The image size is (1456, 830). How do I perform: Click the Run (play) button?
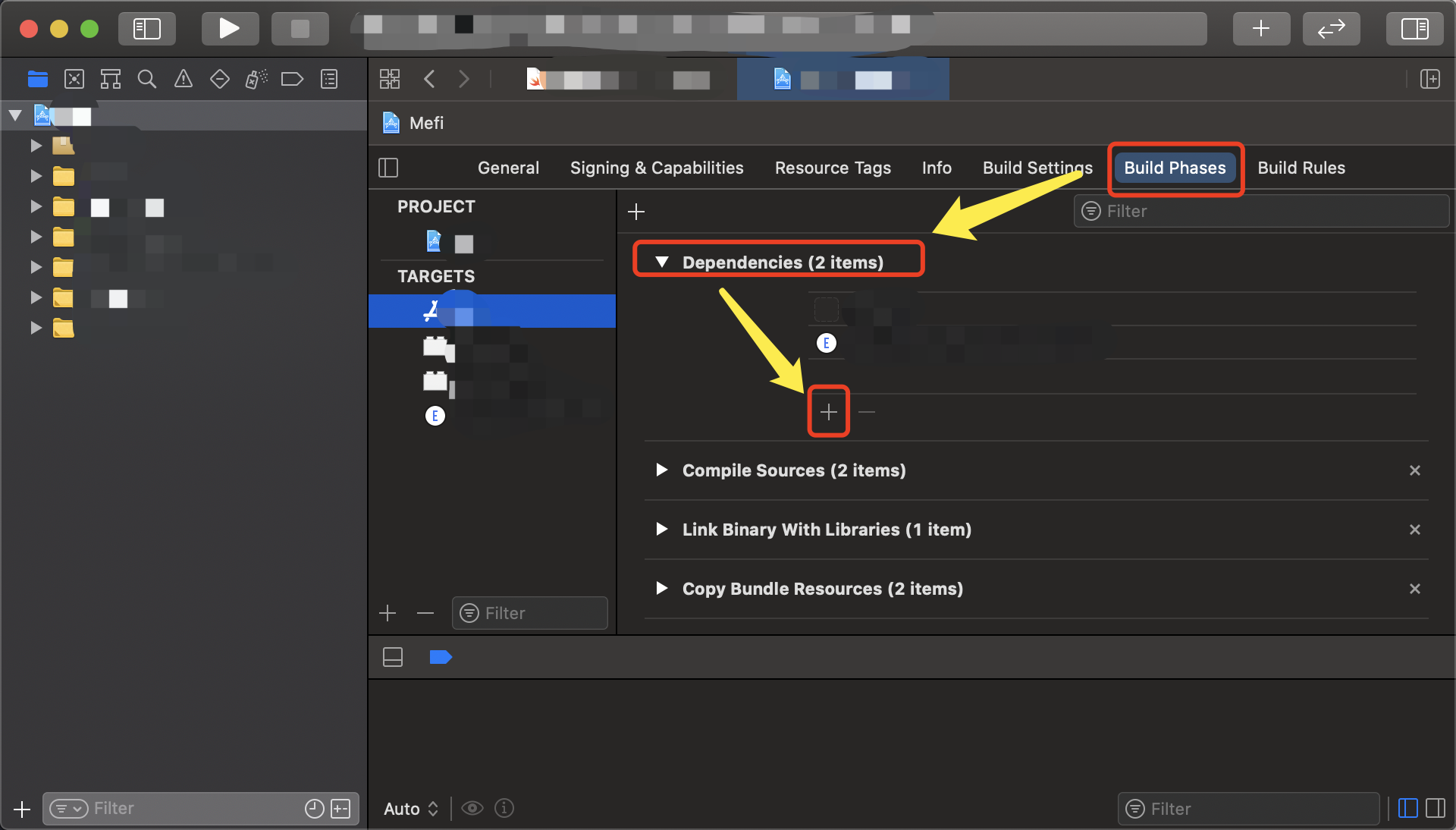[x=230, y=29]
